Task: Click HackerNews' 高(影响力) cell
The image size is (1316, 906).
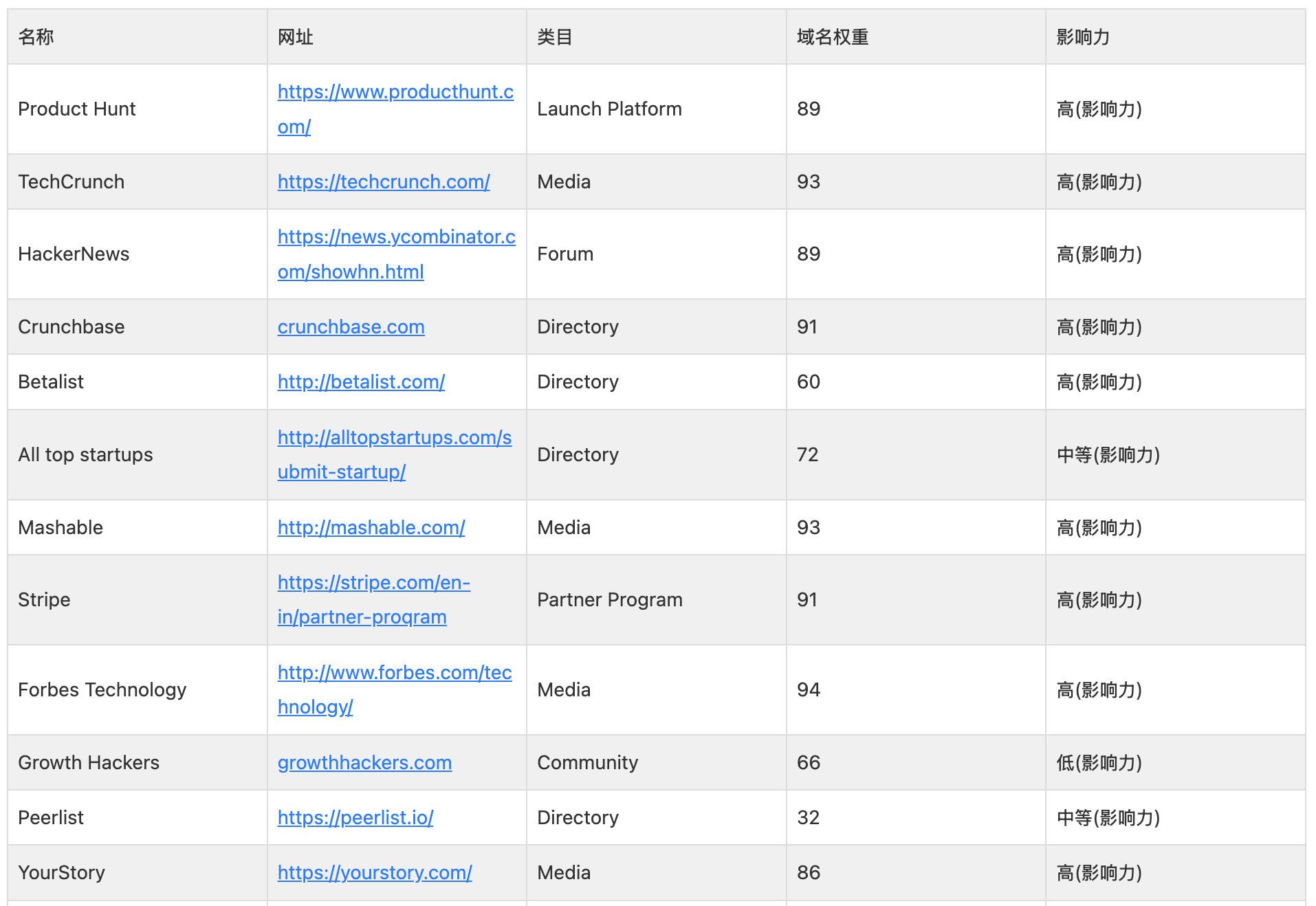Action: [1176, 254]
